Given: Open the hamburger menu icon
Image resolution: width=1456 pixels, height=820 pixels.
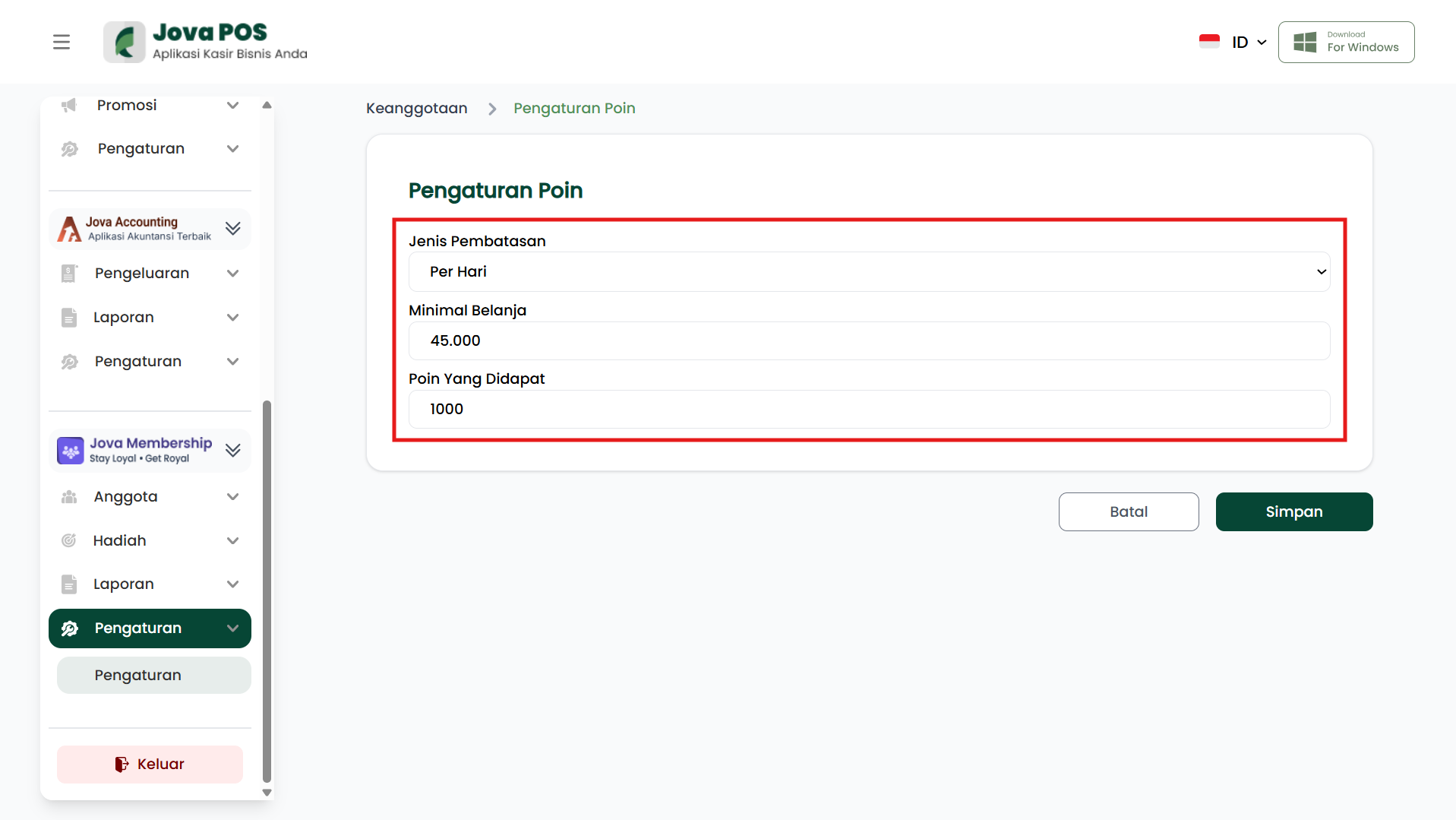Looking at the screenshot, I should [x=62, y=42].
